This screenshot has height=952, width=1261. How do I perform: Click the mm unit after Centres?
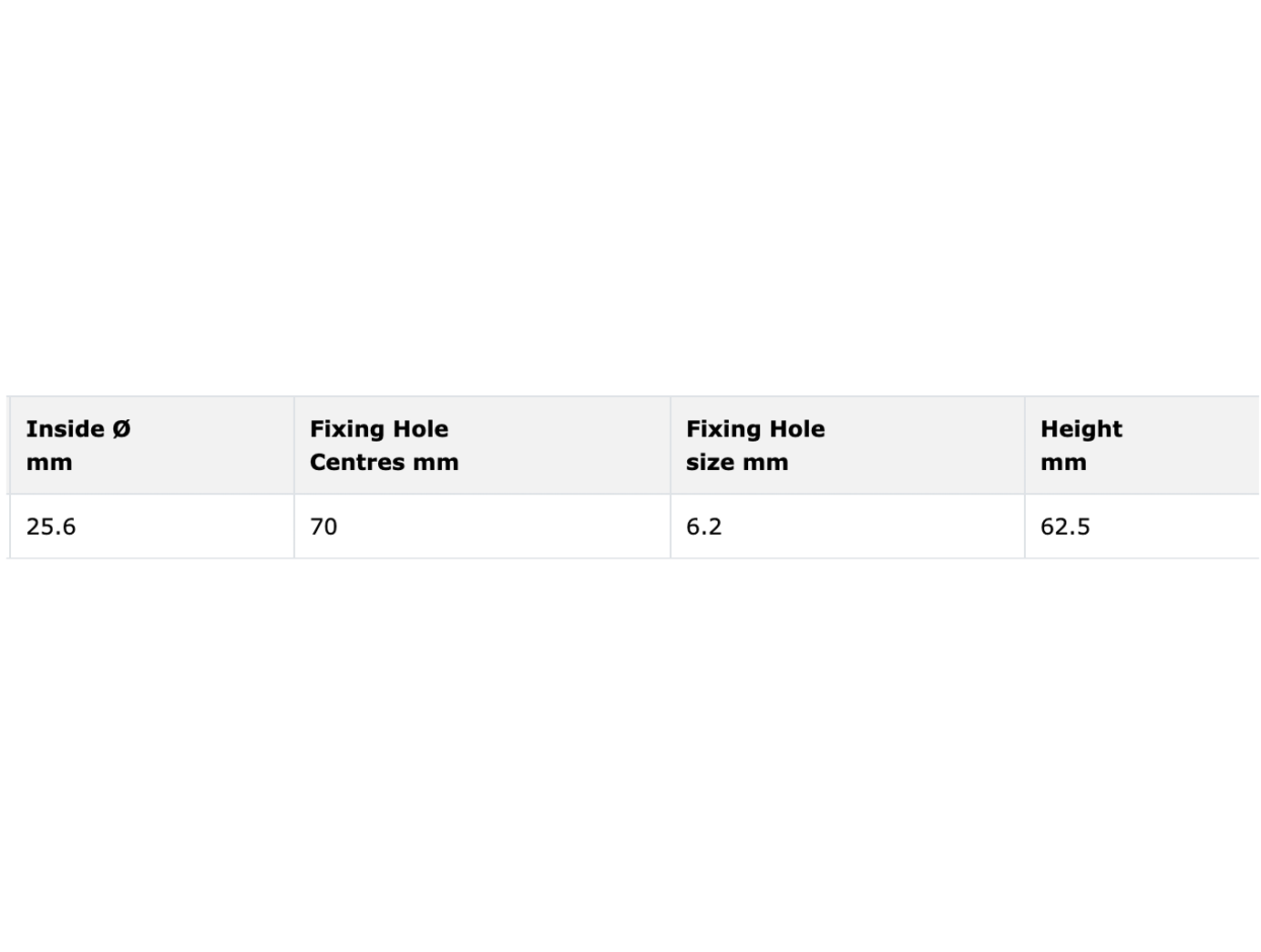click(436, 462)
